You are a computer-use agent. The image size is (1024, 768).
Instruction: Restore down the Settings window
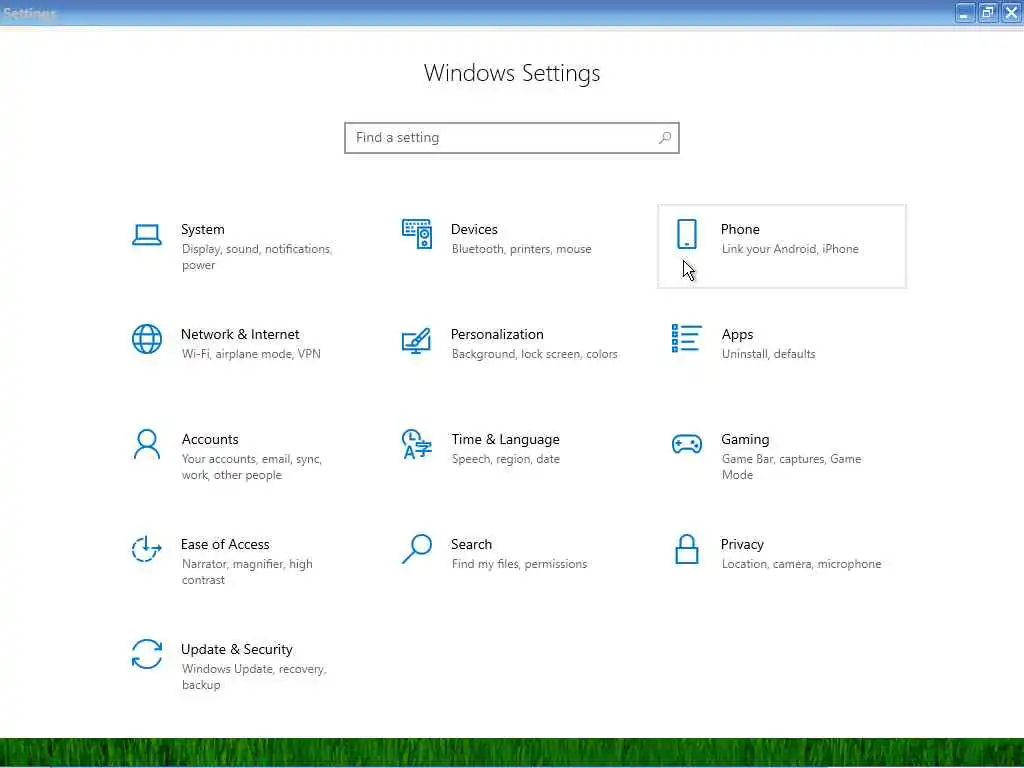point(988,12)
